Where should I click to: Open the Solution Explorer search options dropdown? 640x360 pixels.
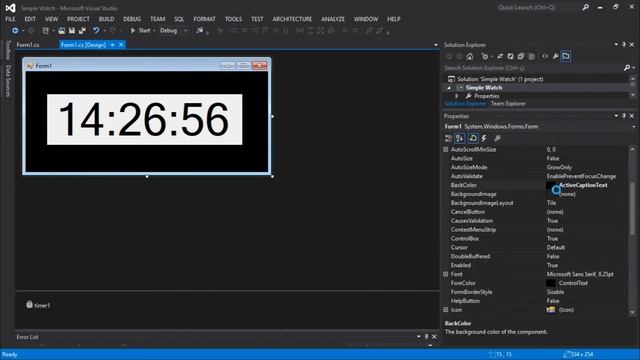click(633, 68)
